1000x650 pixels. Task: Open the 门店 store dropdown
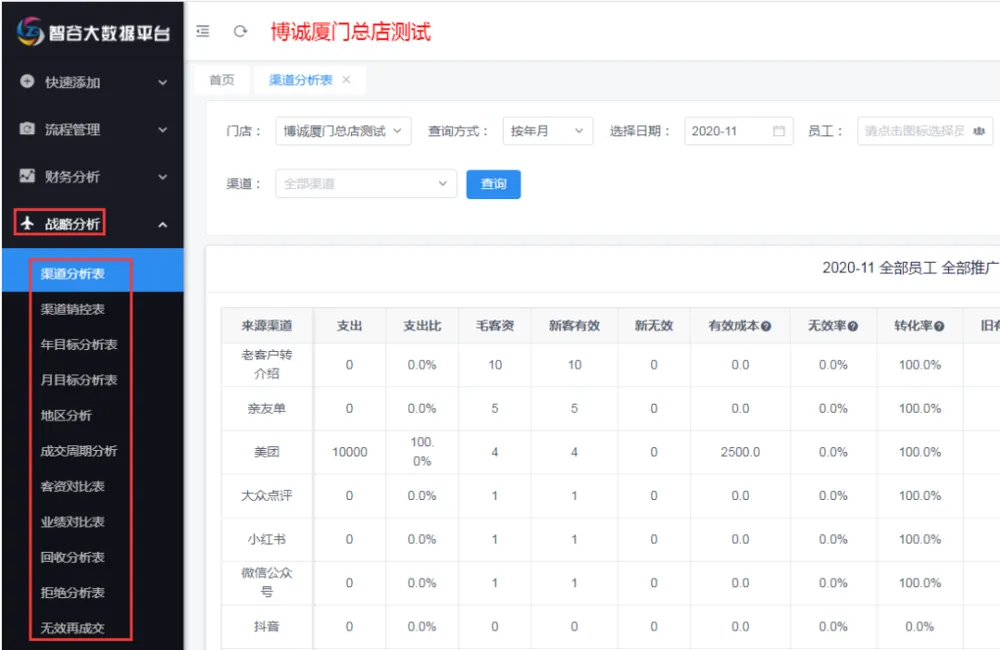click(343, 131)
